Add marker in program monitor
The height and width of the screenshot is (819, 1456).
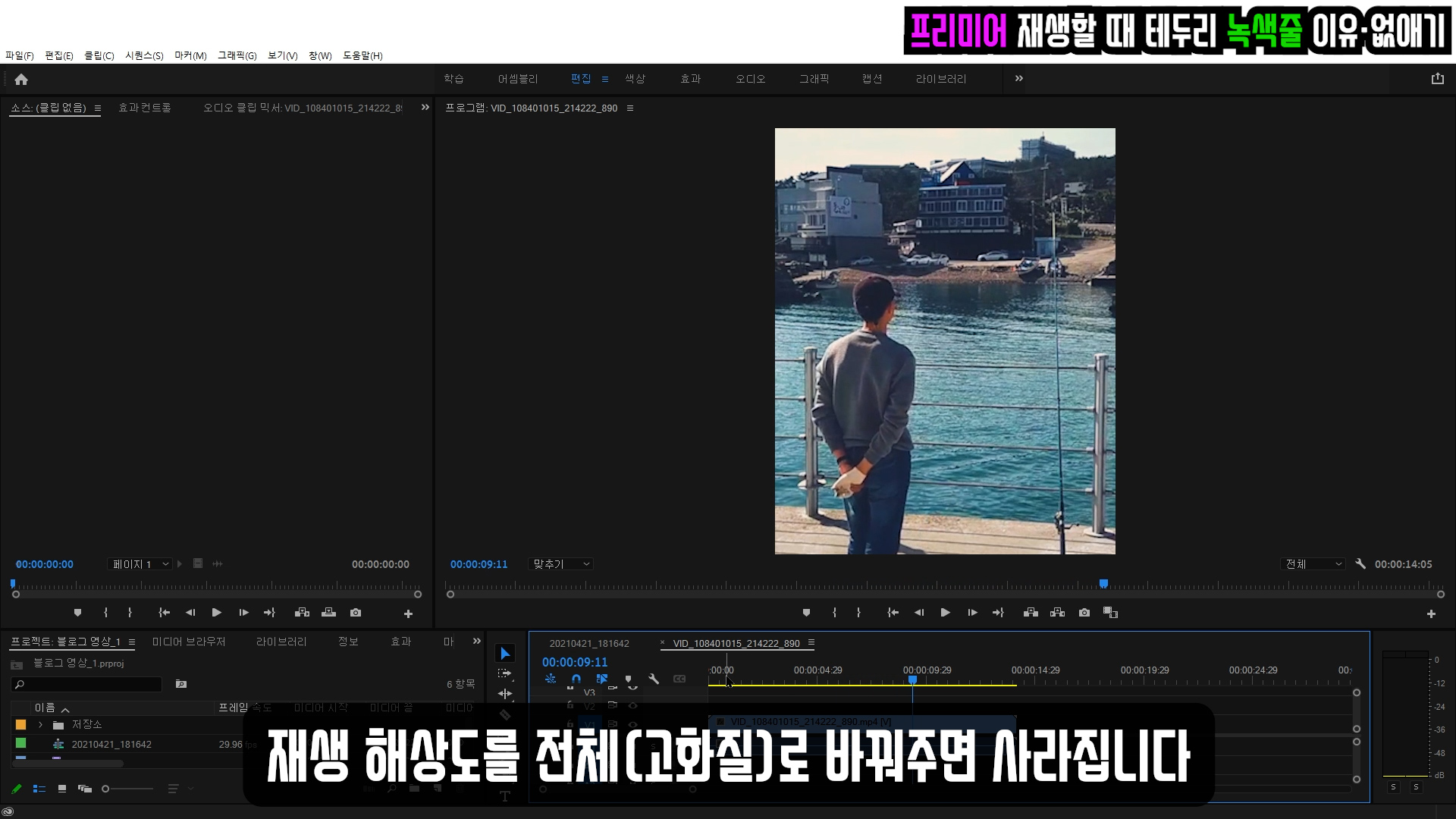(806, 613)
